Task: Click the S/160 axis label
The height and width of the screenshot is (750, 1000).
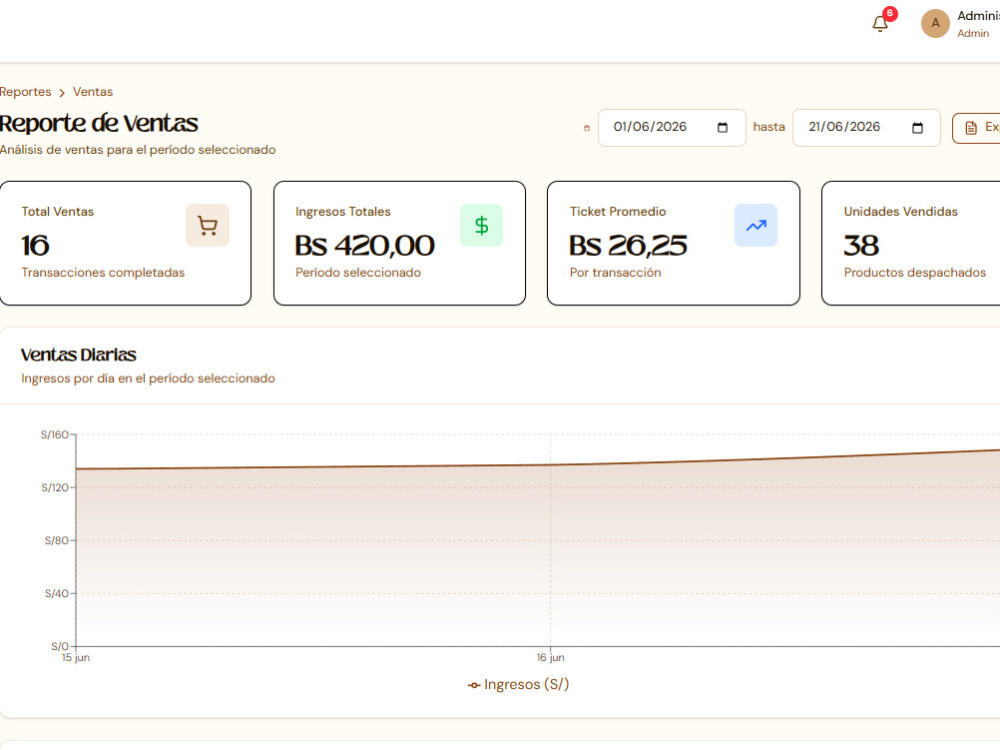Action: click(55, 435)
